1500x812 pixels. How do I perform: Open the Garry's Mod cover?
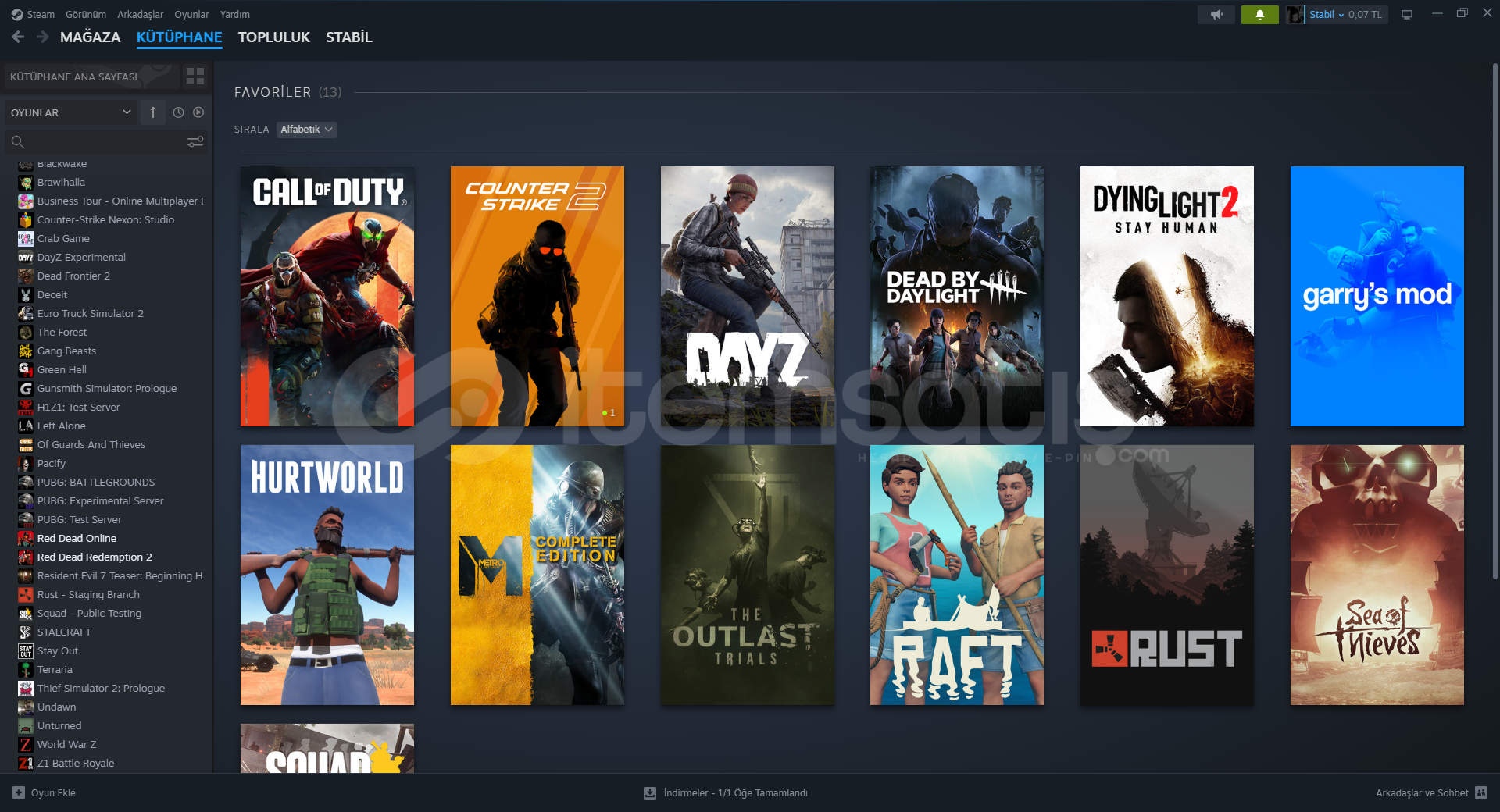coord(1377,296)
